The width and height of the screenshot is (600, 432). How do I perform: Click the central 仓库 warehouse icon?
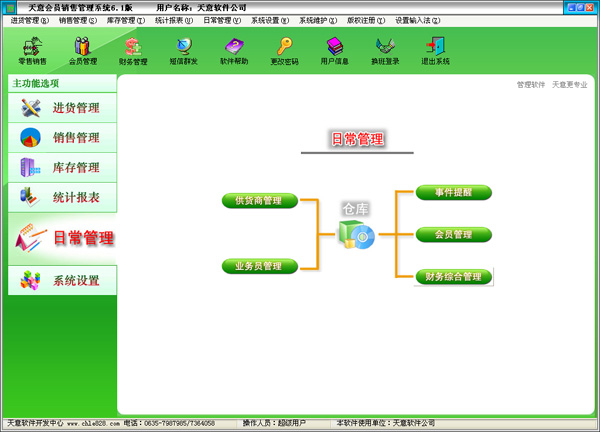pos(356,234)
